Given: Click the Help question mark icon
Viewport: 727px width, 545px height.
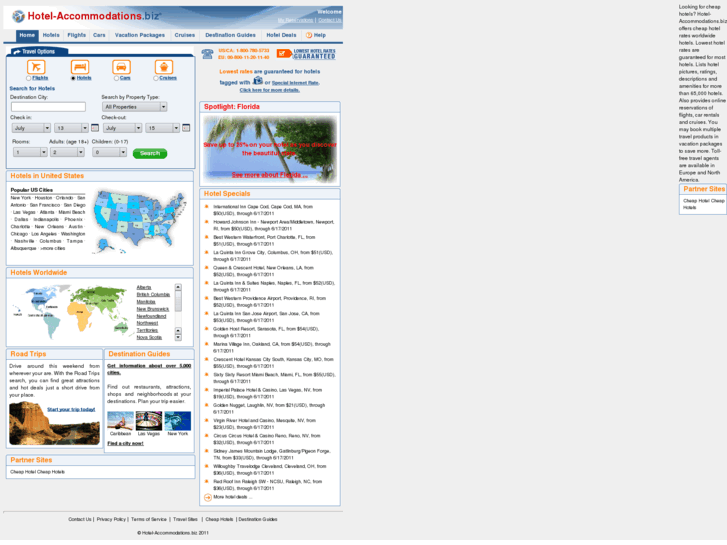Looking at the screenshot, I should point(309,35).
